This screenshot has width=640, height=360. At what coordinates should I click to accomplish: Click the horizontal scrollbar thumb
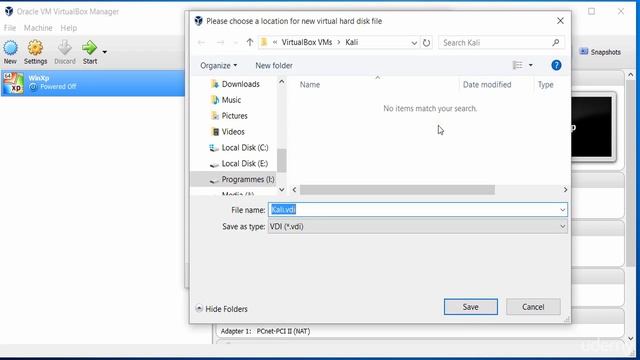pos(397,190)
